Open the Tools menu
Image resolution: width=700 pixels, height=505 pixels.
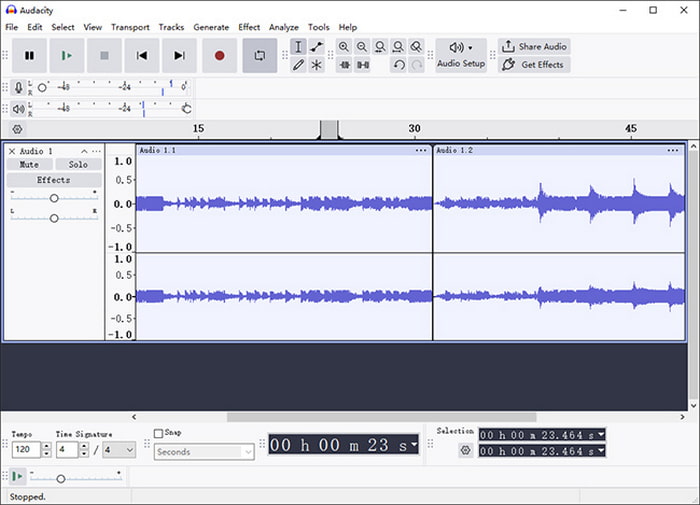tap(318, 27)
